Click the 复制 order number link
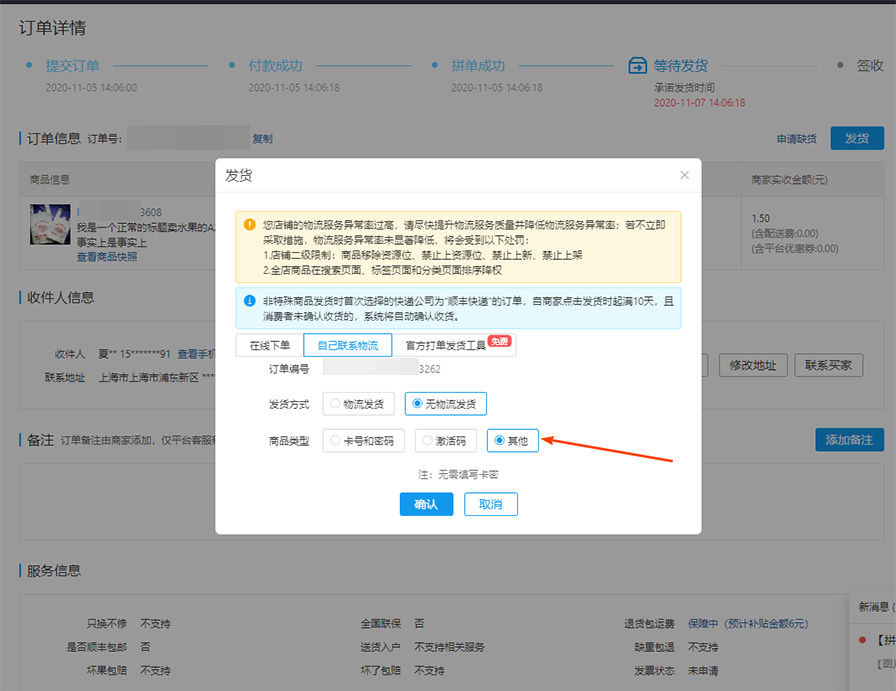Viewport: 896px width, 691px height. point(262,139)
